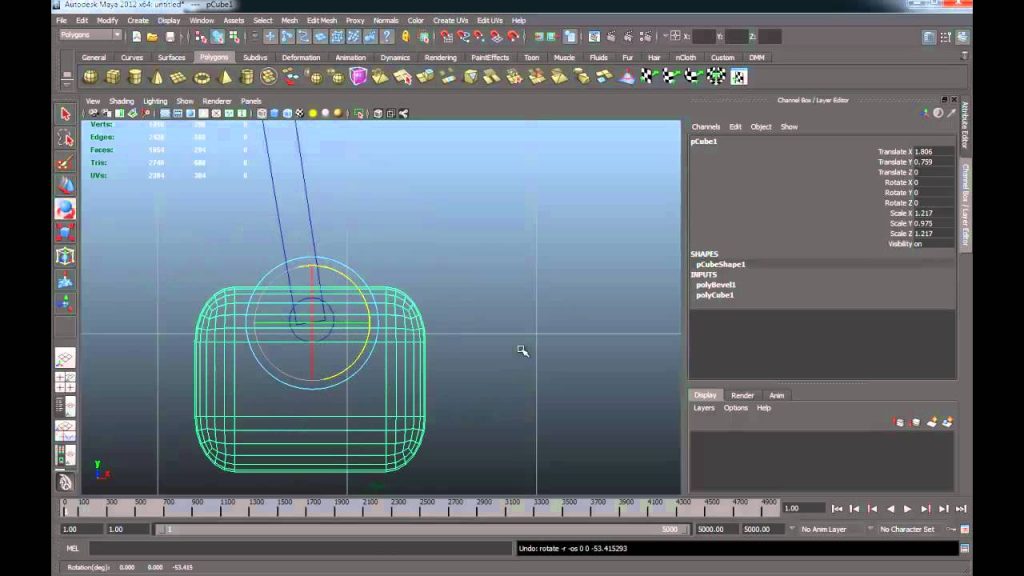
Task: Switch to the Surfaces shelf tab
Action: click(x=171, y=57)
